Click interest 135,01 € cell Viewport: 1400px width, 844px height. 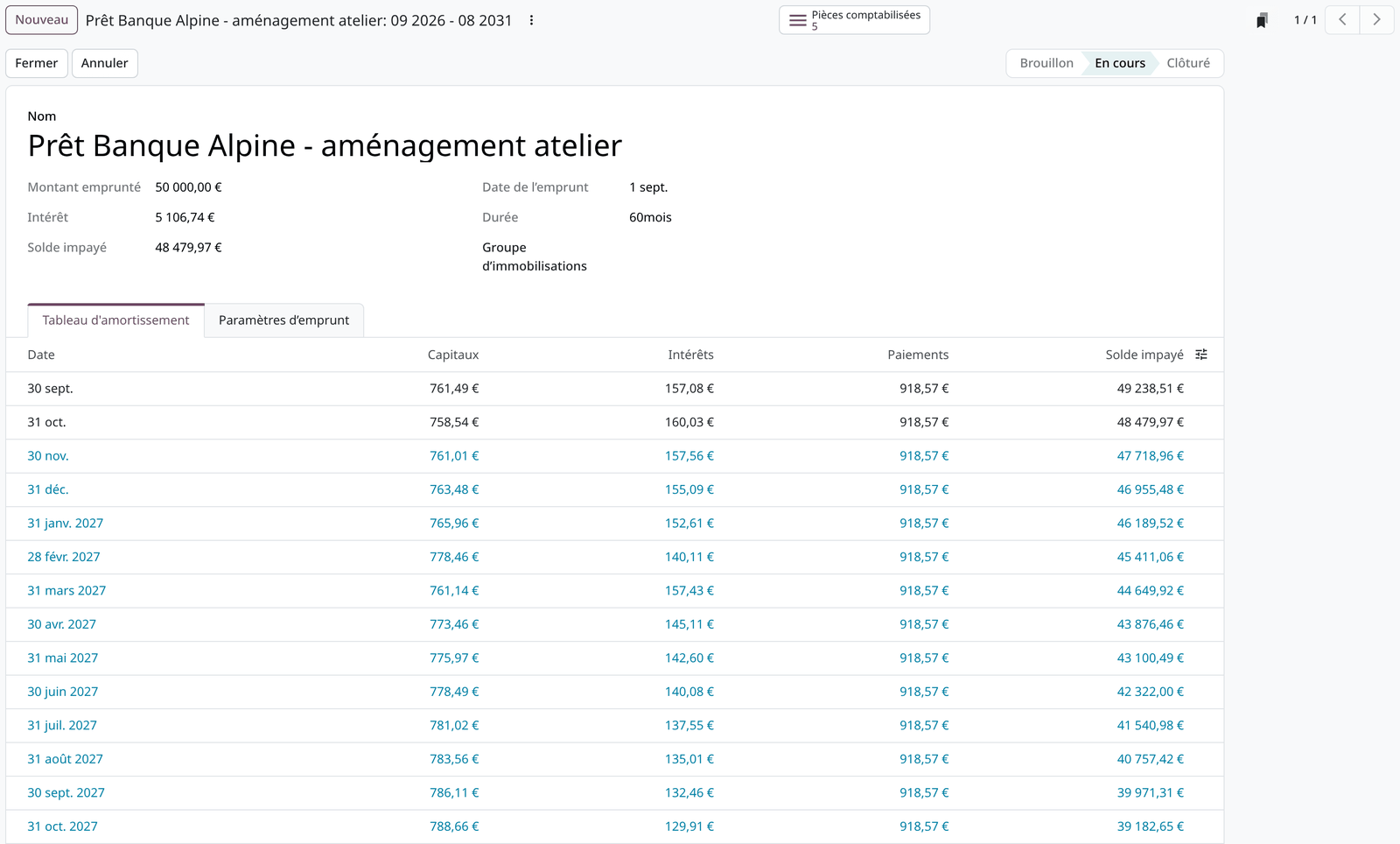coord(689,759)
